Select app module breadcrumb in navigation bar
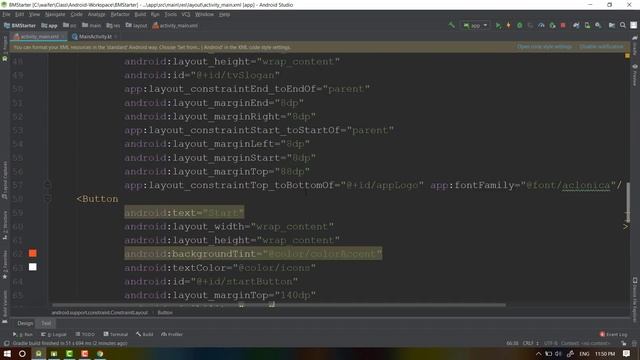 pyautogui.click(x=49, y=25)
